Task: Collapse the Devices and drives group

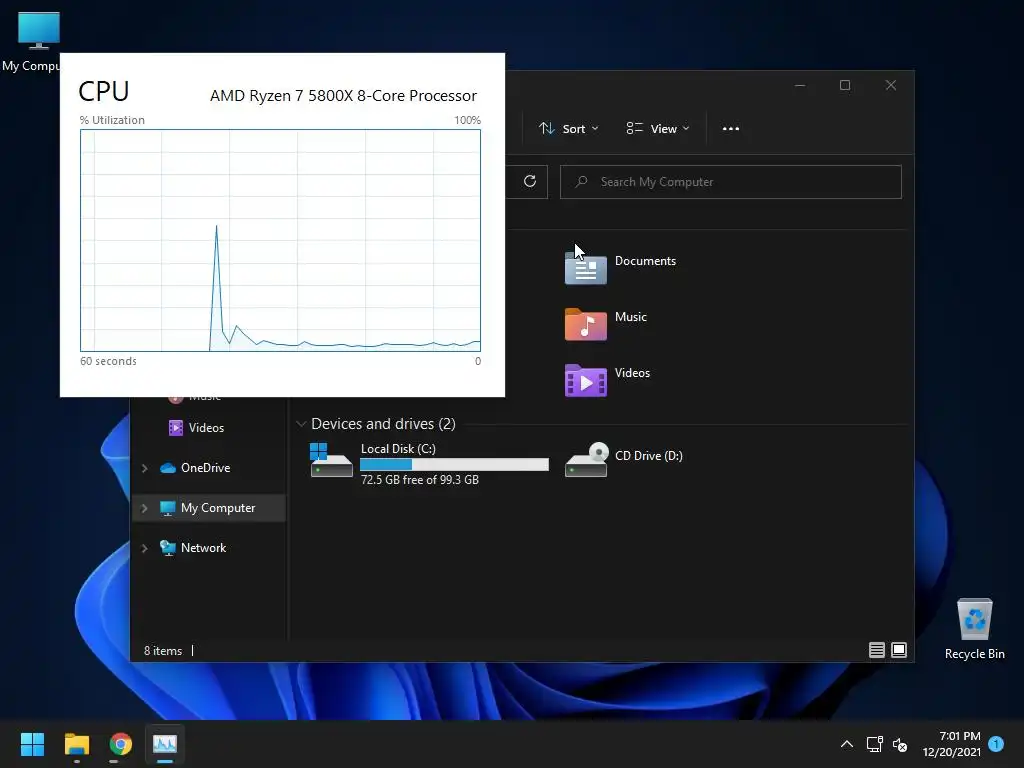Action: tap(301, 424)
